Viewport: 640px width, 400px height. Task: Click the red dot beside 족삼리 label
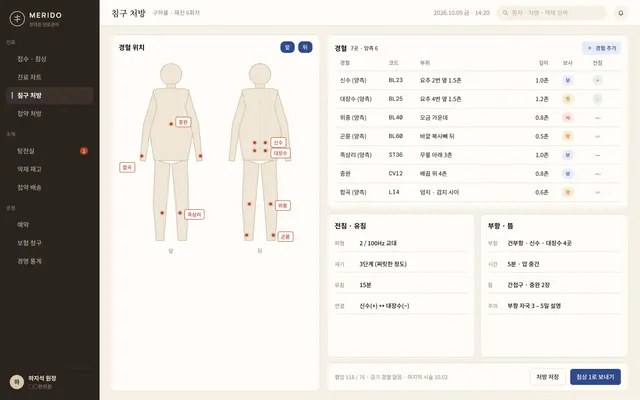pos(180,213)
